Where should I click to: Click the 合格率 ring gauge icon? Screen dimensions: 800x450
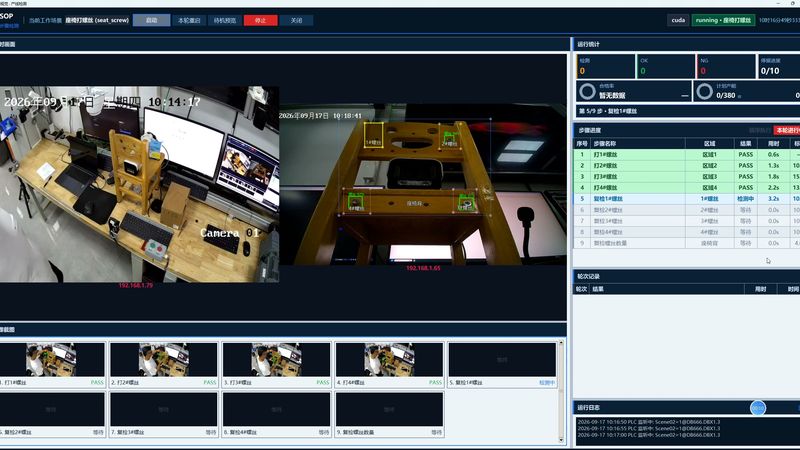pyautogui.click(x=587, y=91)
